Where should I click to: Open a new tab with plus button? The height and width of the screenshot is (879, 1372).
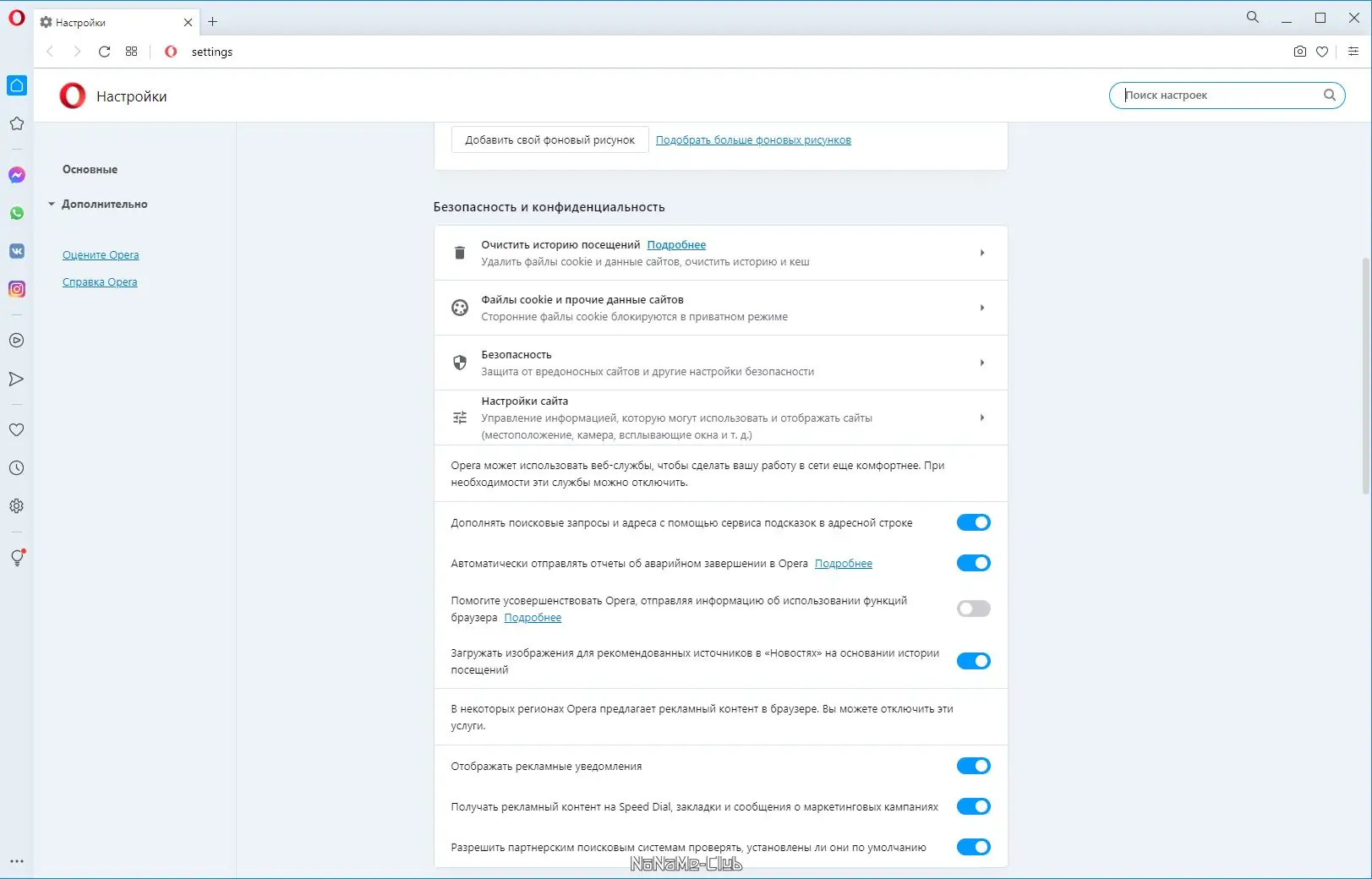(213, 22)
